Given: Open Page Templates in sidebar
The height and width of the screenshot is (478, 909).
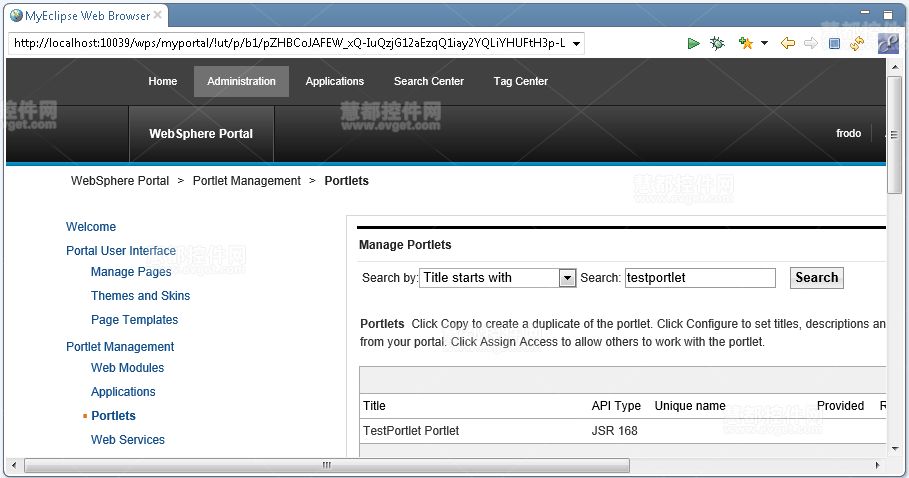Looking at the screenshot, I should pyautogui.click(x=134, y=320).
